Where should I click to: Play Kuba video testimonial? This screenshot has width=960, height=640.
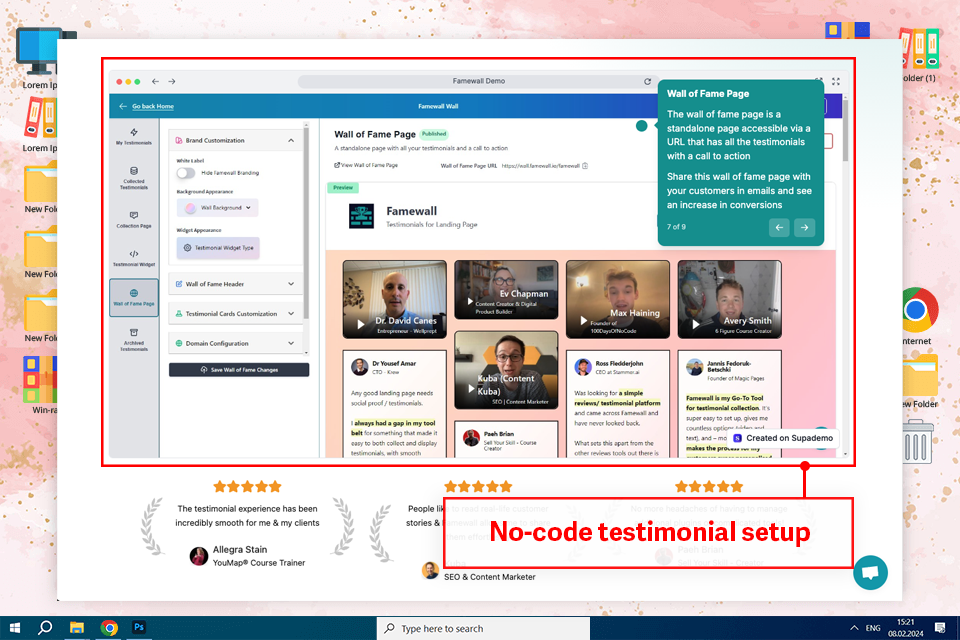coord(471,389)
